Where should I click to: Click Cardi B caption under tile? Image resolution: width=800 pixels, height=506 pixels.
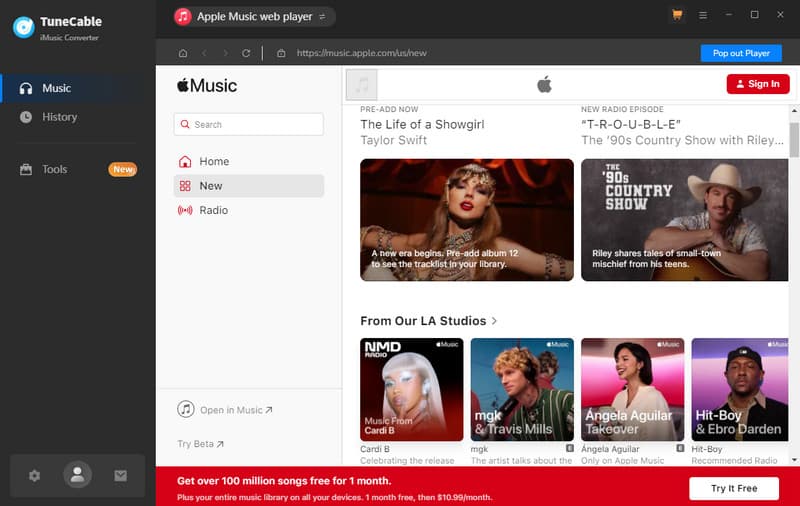tap(374, 449)
